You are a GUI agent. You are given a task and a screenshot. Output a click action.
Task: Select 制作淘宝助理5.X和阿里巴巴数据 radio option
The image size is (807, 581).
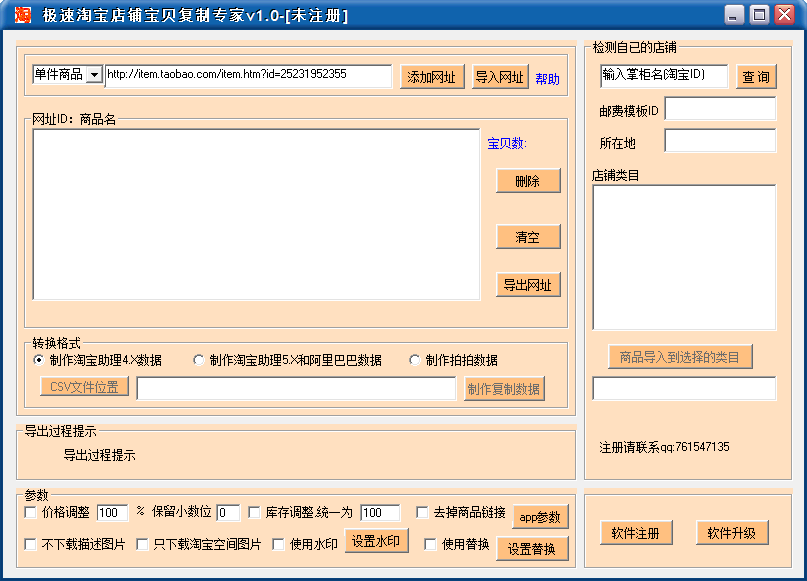tap(199, 360)
